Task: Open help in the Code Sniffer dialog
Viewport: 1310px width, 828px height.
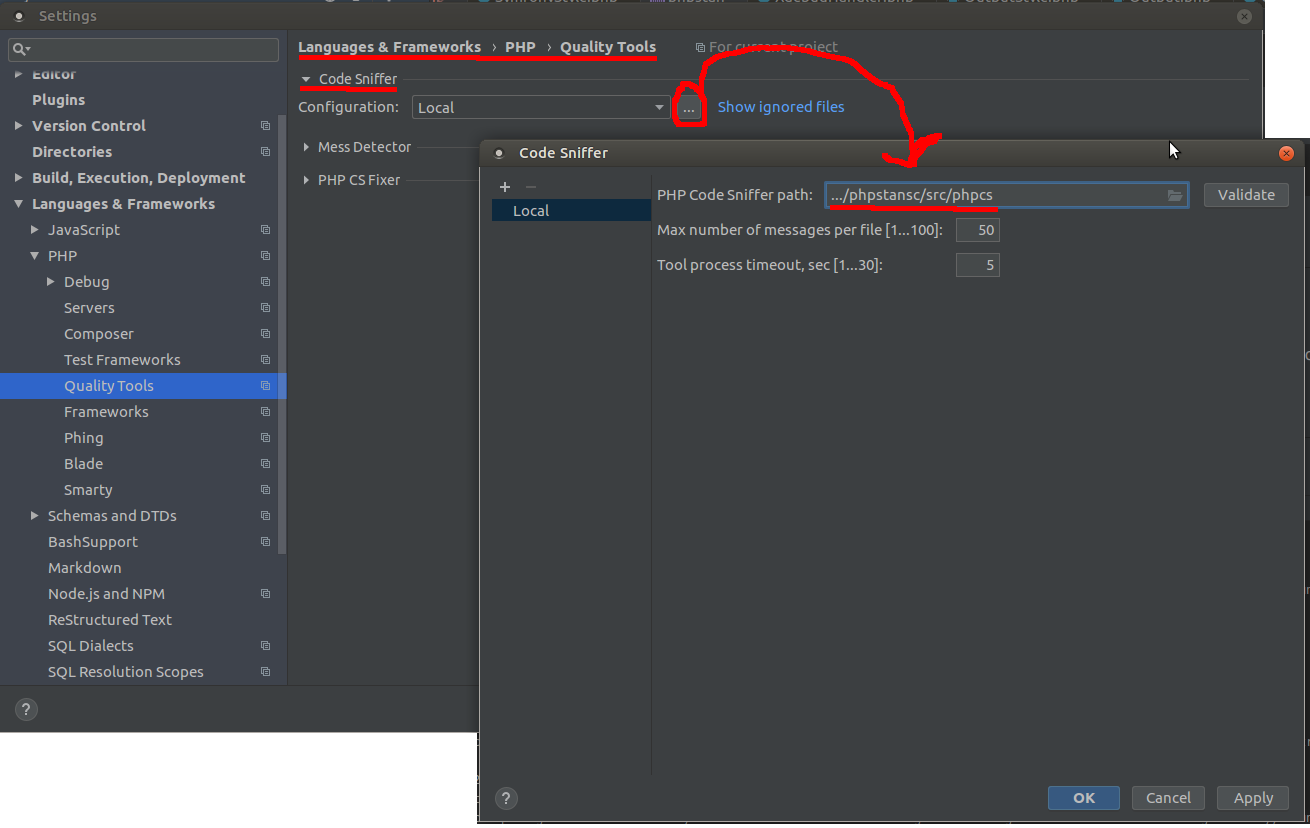Action: click(506, 798)
